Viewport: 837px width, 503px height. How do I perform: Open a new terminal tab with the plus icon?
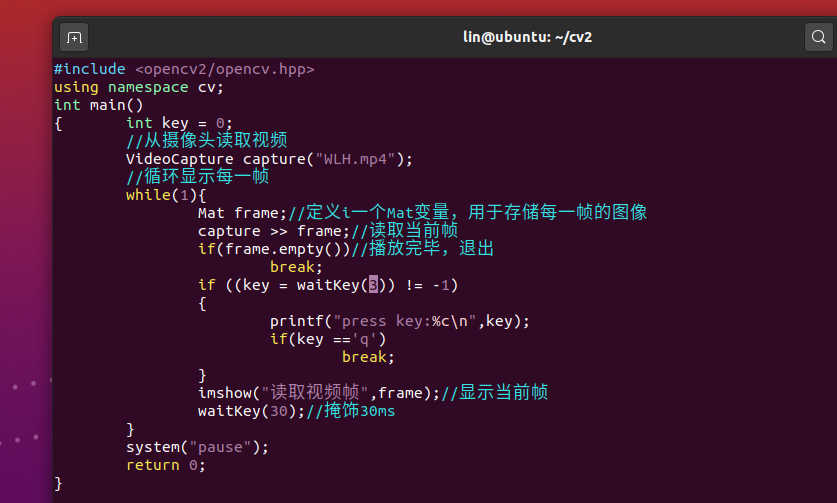pos(74,37)
